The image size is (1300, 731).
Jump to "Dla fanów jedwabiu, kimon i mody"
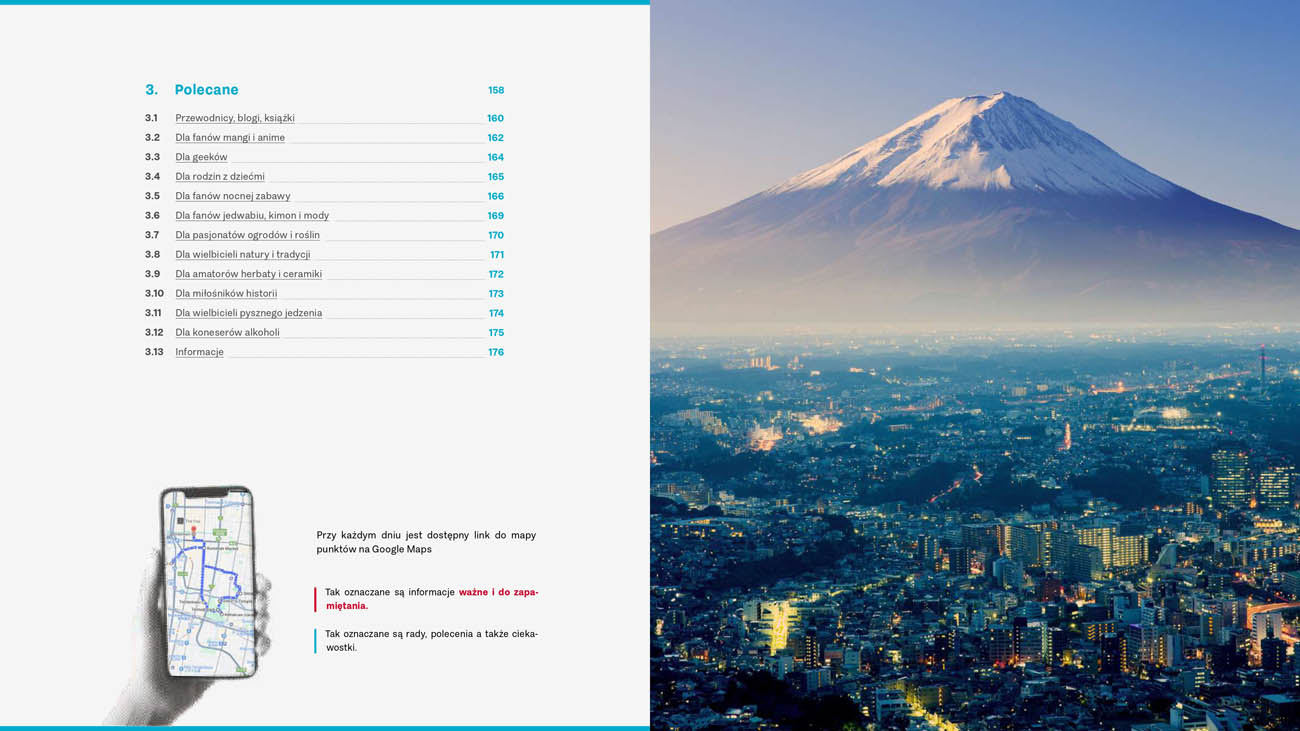[252, 216]
